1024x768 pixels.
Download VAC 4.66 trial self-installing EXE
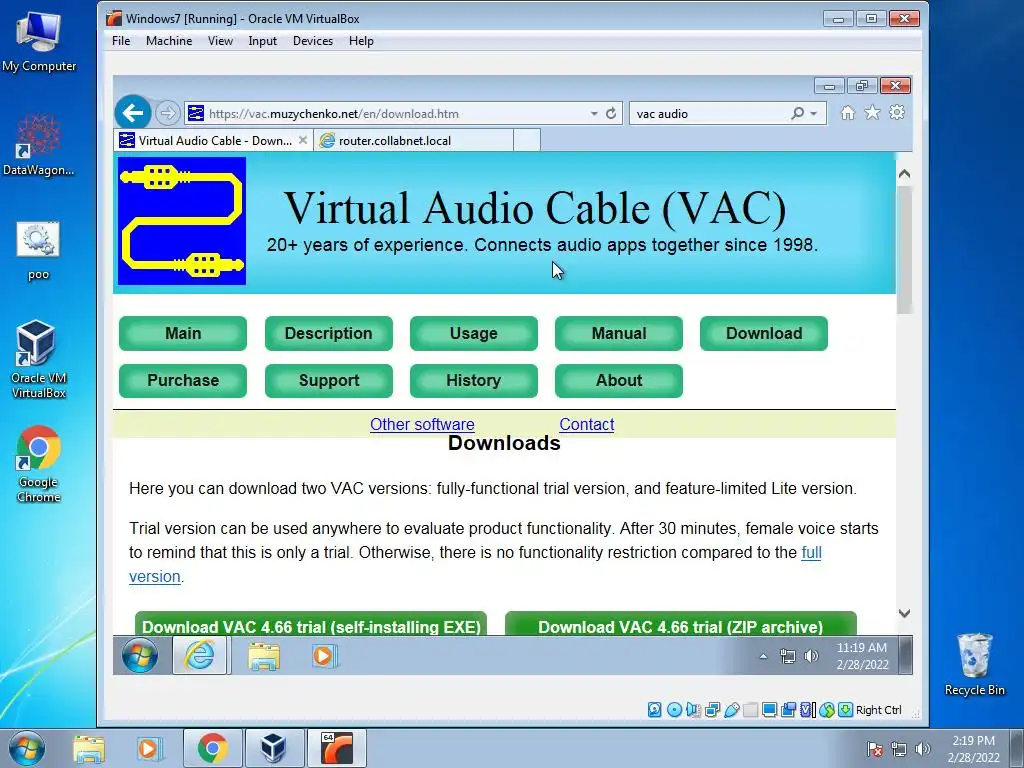[x=311, y=624]
